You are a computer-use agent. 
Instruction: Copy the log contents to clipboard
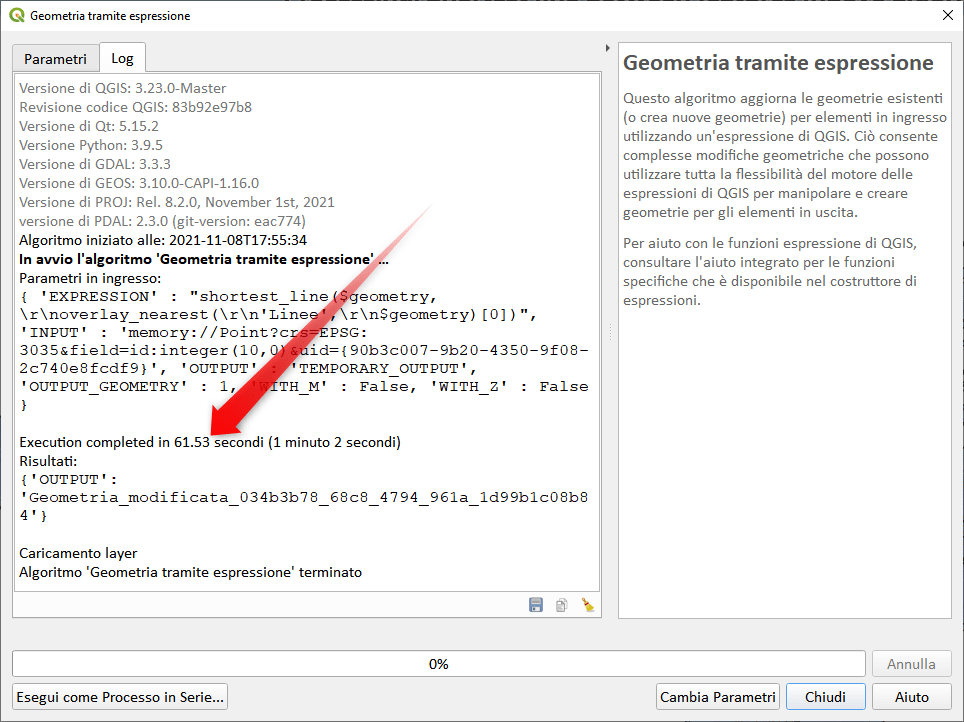coord(562,604)
